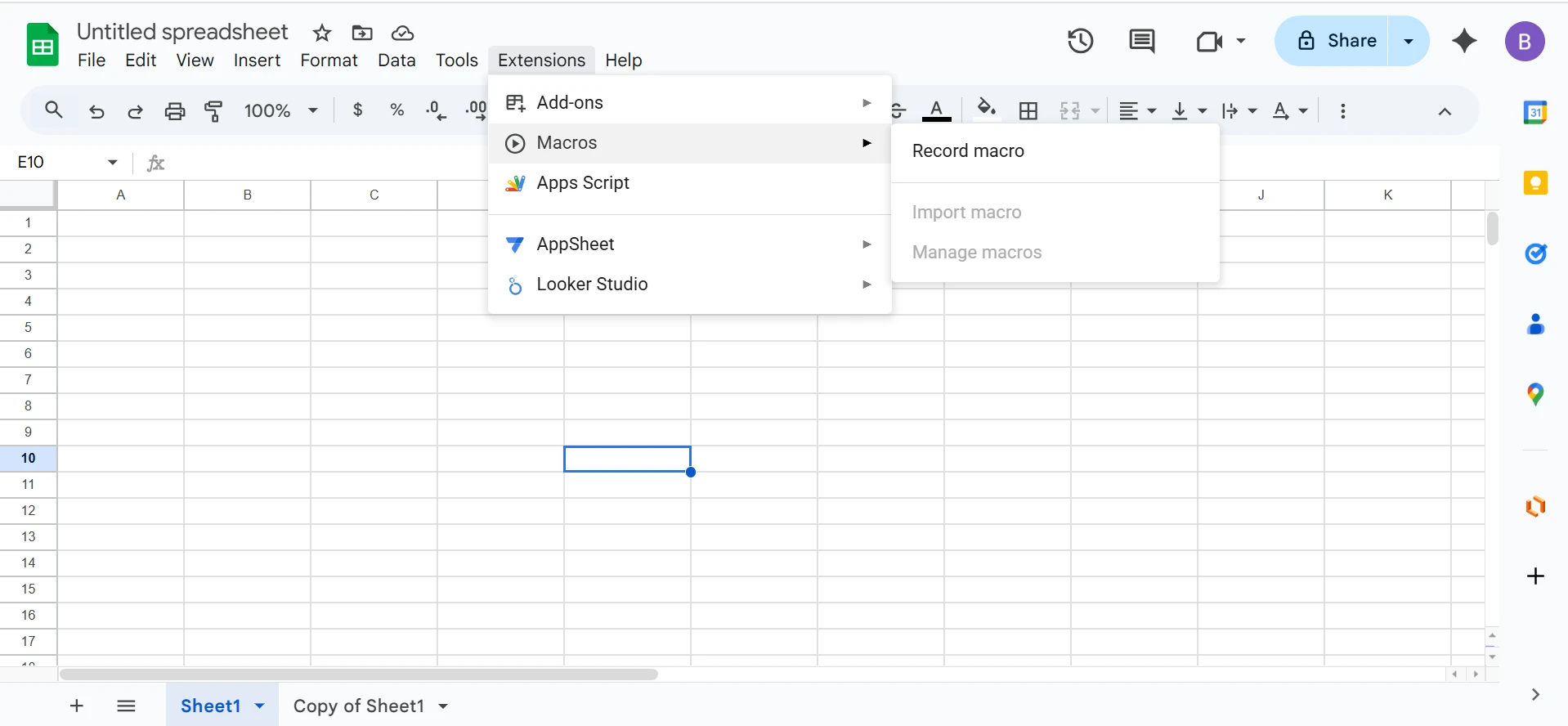Open Google Tasks from side panel
The width and height of the screenshot is (1568, 726).
1535,254
